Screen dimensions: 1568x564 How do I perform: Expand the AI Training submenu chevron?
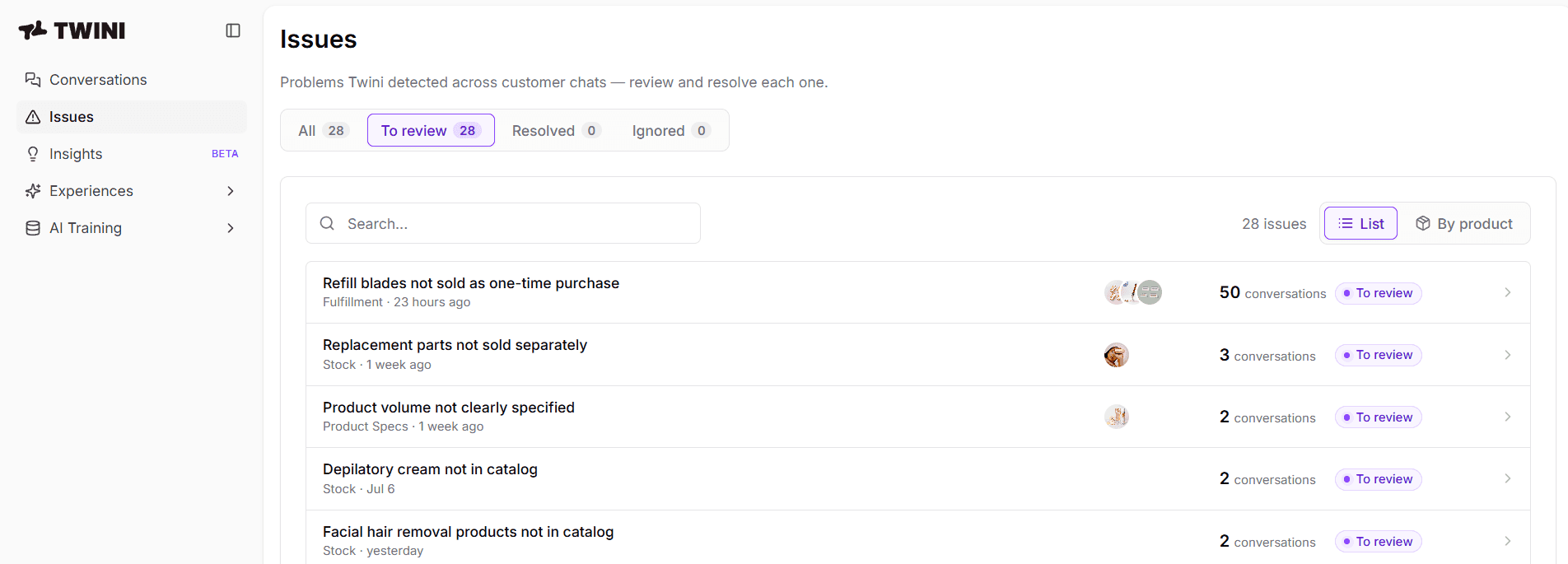coord(231,228)
